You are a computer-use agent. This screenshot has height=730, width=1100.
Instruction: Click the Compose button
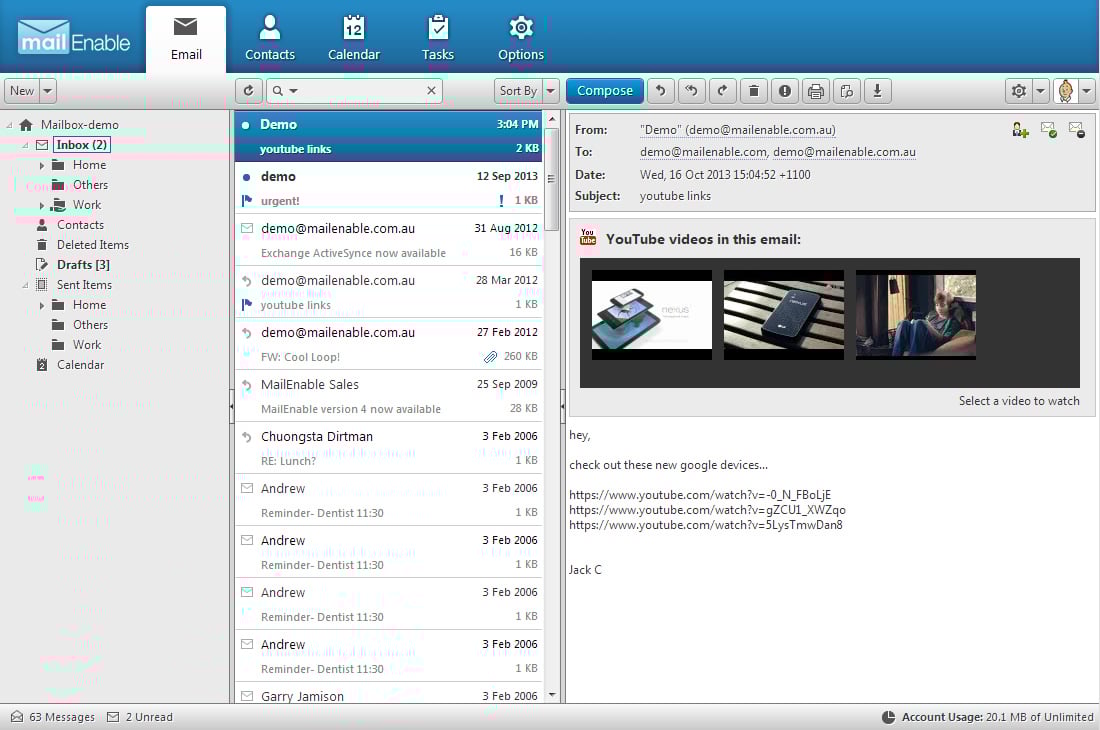click(x=605, y=91)
